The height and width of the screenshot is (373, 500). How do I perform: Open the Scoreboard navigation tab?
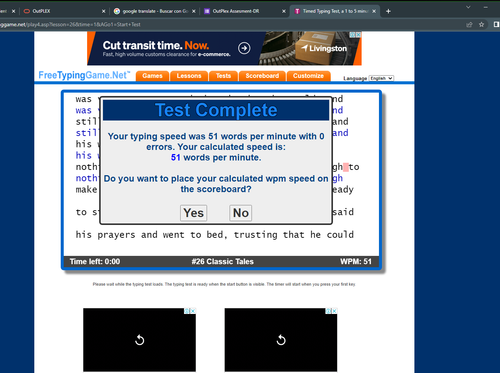pyautogui.click(x=262, y=76)
